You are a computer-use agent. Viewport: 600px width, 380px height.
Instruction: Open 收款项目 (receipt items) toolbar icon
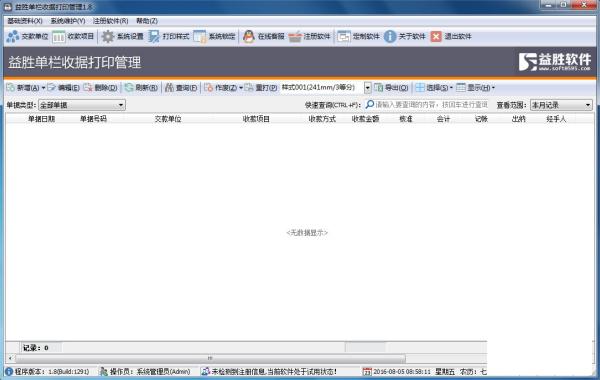pyautogui.click(x=59, y=36)
